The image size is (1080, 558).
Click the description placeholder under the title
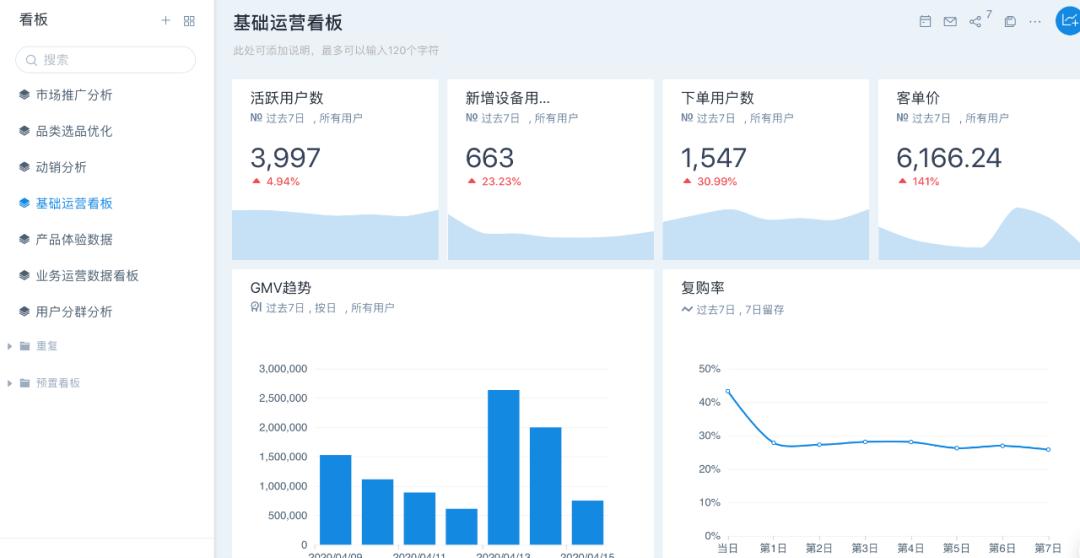tap(336, 51)
